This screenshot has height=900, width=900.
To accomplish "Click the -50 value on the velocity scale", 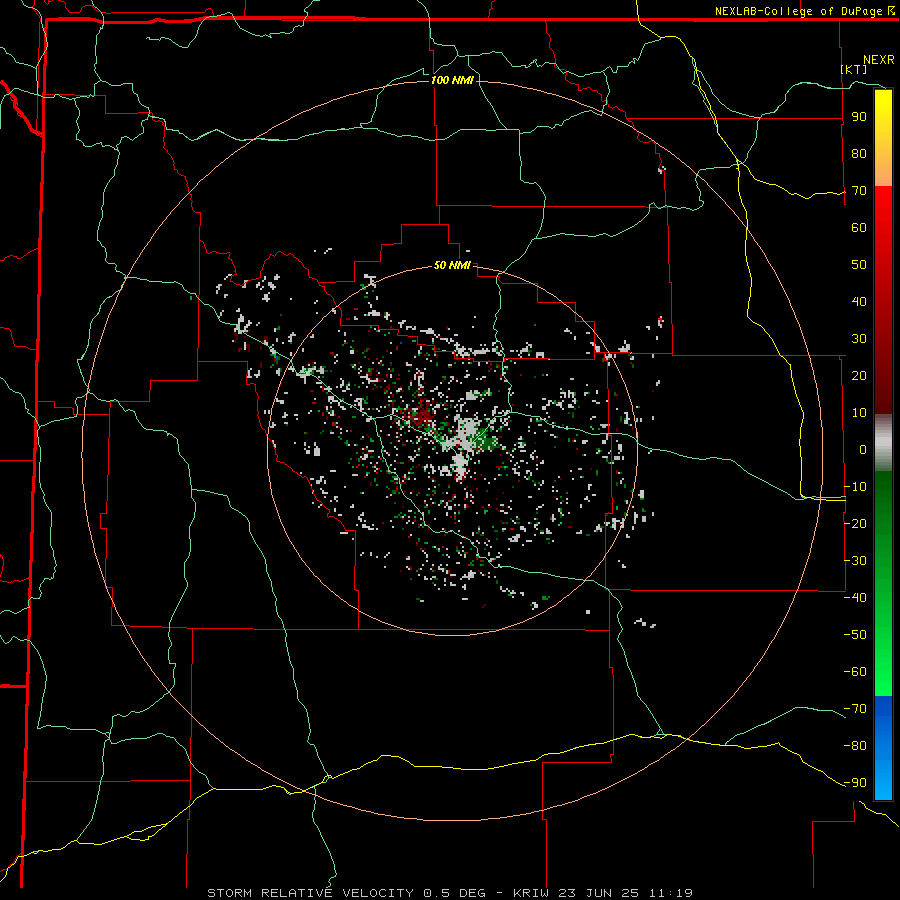I will pyautogui.click(x=855, y=635).
